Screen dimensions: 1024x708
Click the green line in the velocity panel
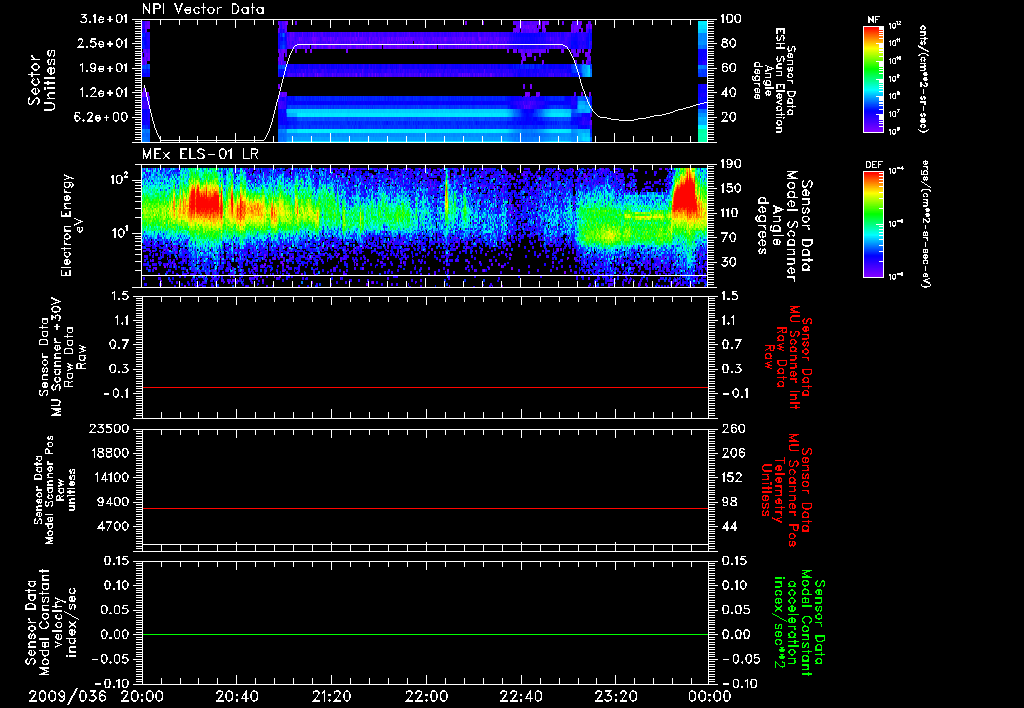(425, 634)
